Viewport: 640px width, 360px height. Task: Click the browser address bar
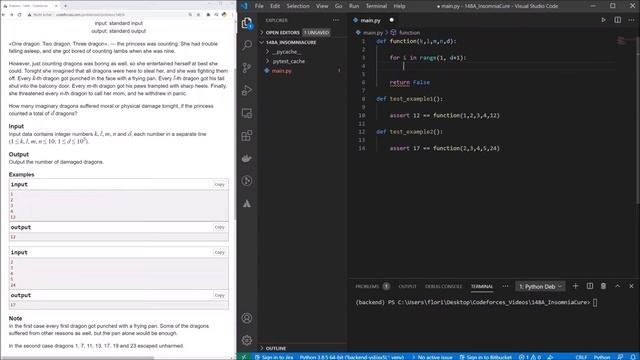109,15
